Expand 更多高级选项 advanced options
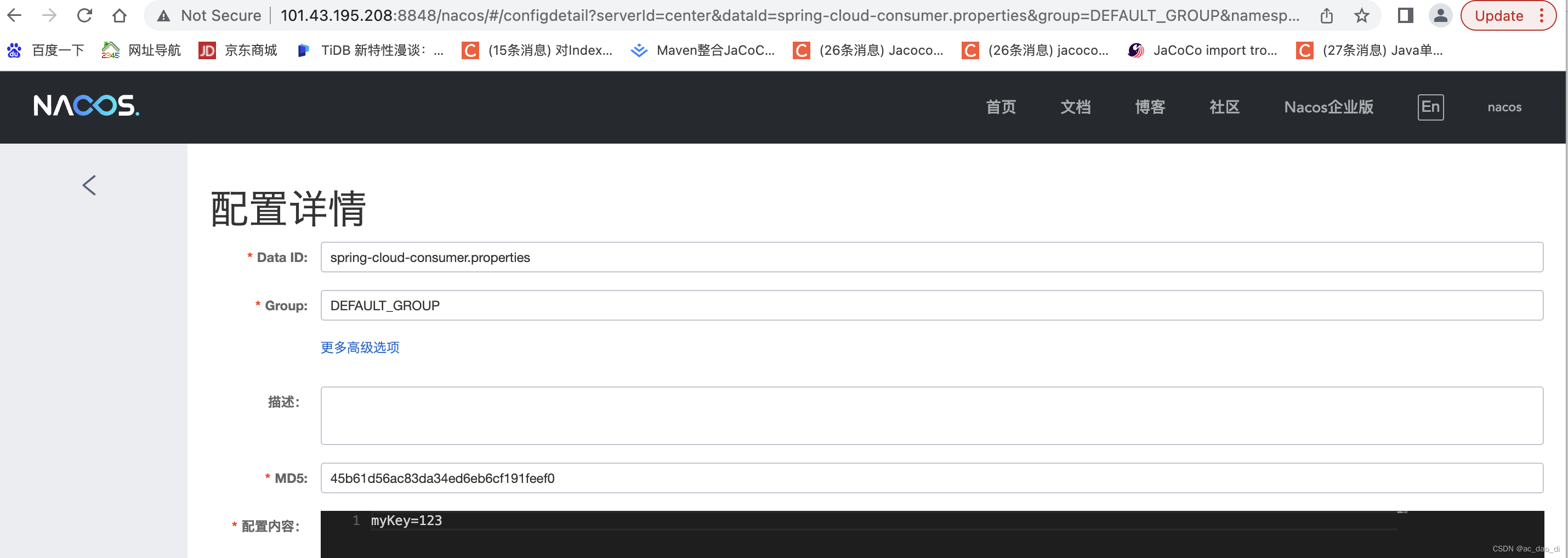The height and width of the screenshot is (558, 1568). coord(360,348)
